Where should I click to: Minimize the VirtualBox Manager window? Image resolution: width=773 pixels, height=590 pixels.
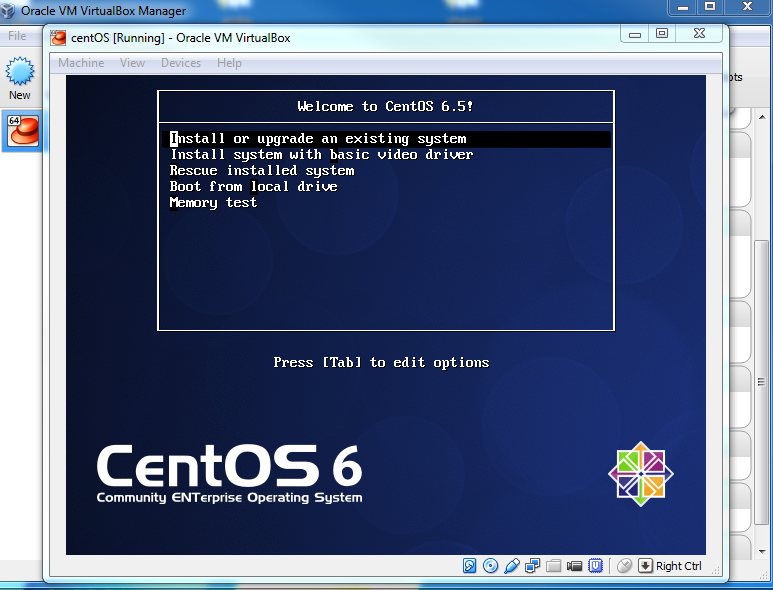click(683, 7)
